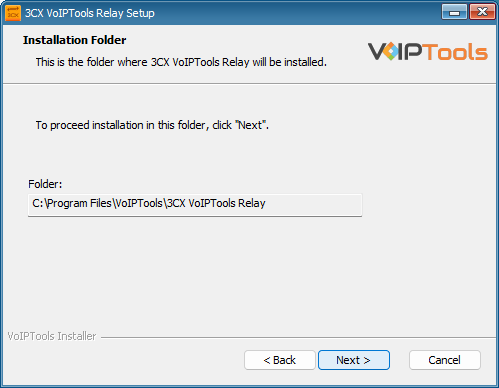
Task: Go to the previous step with Back
Action: (x=280, y=360)
